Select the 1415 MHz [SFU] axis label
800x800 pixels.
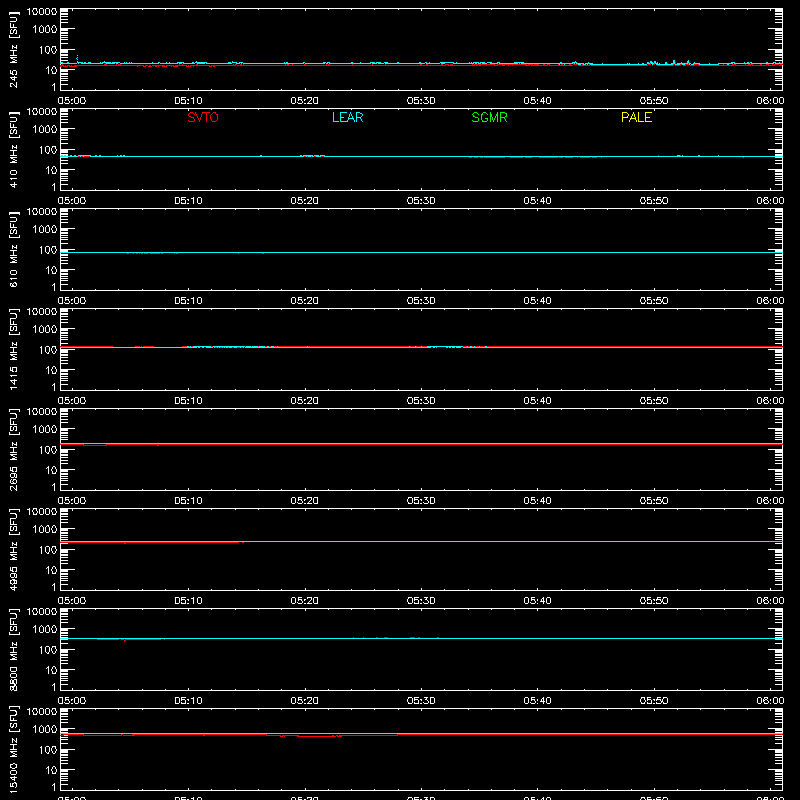[13, 349]
